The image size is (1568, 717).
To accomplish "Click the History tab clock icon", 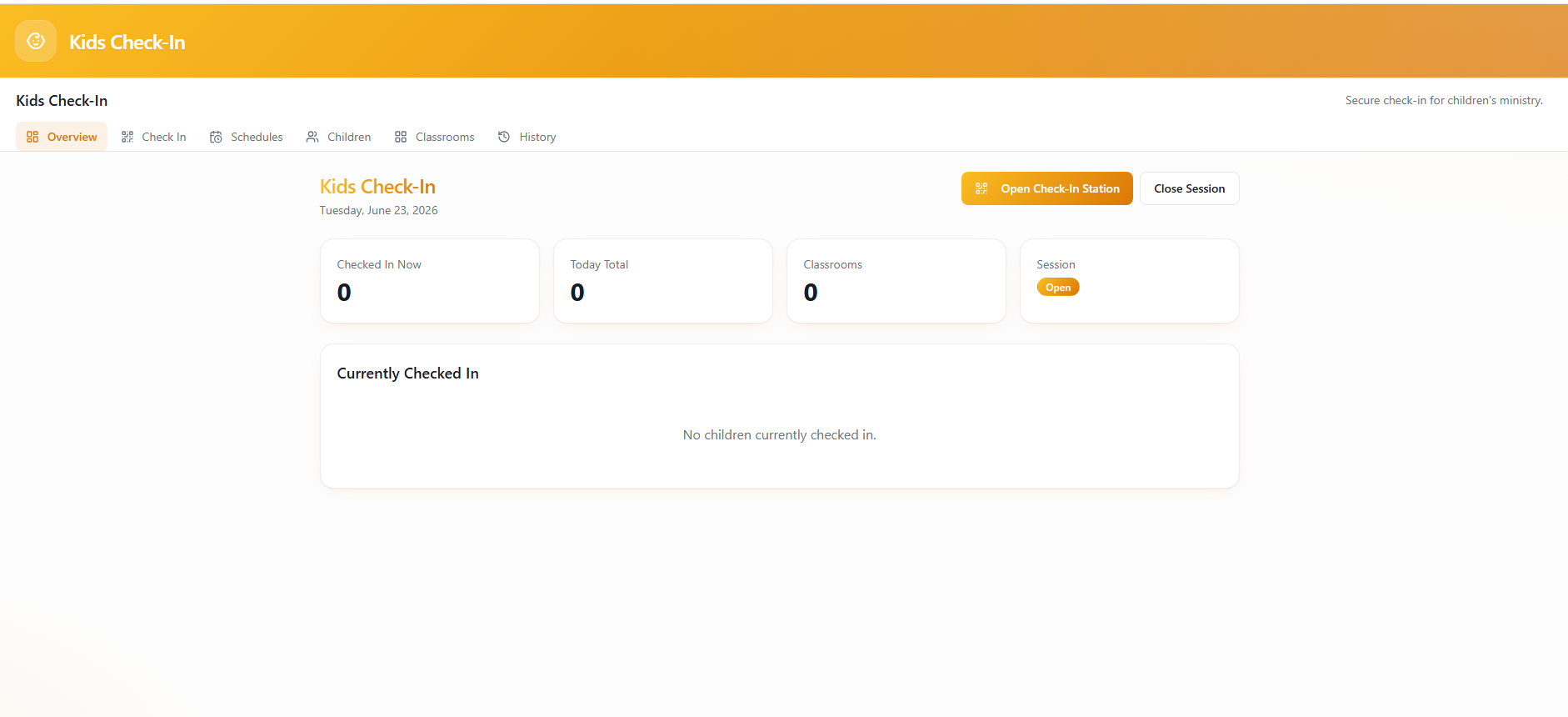I will pos(504,137).
